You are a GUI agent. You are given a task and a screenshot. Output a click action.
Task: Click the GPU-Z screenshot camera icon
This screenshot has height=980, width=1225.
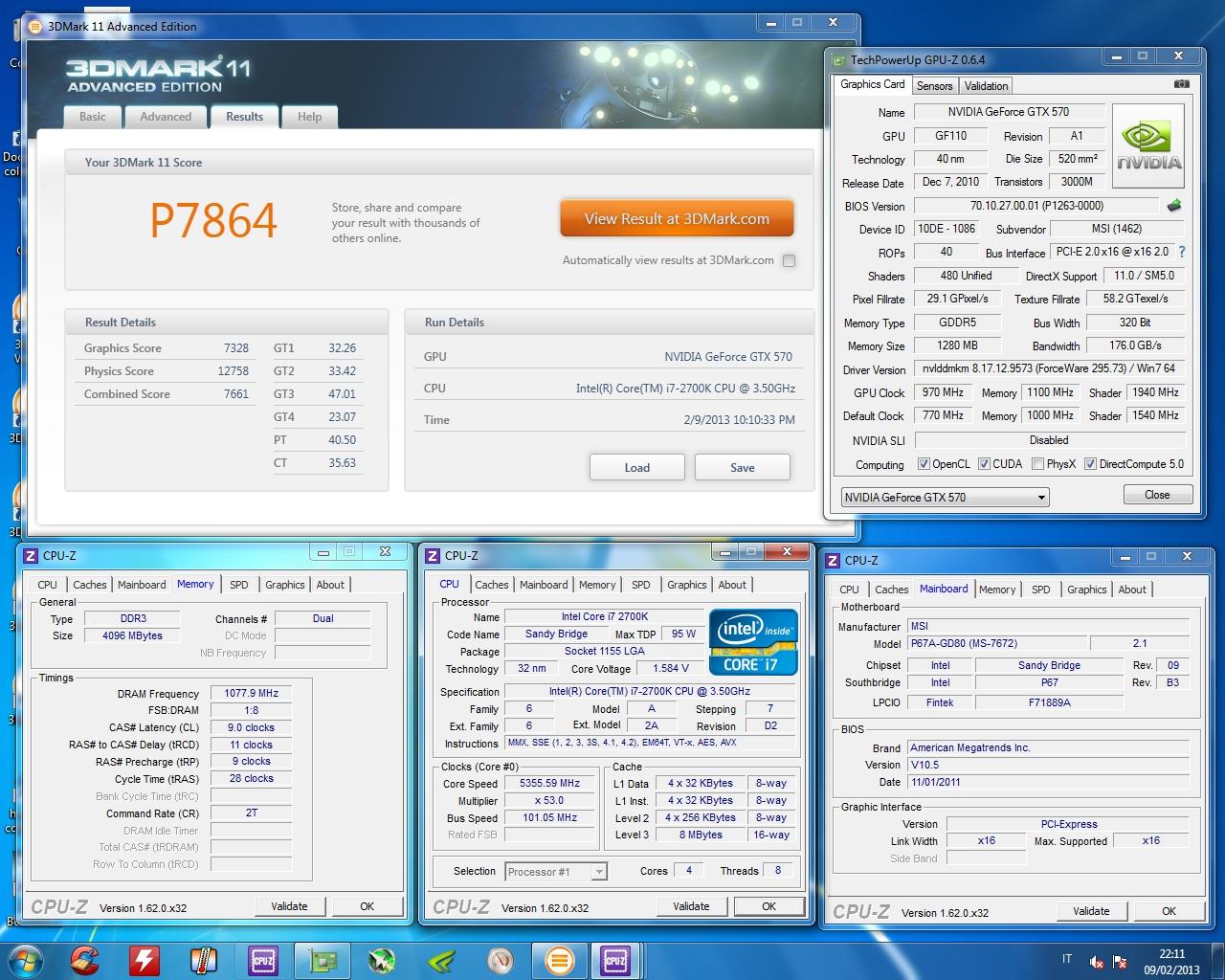[1182, 84]
